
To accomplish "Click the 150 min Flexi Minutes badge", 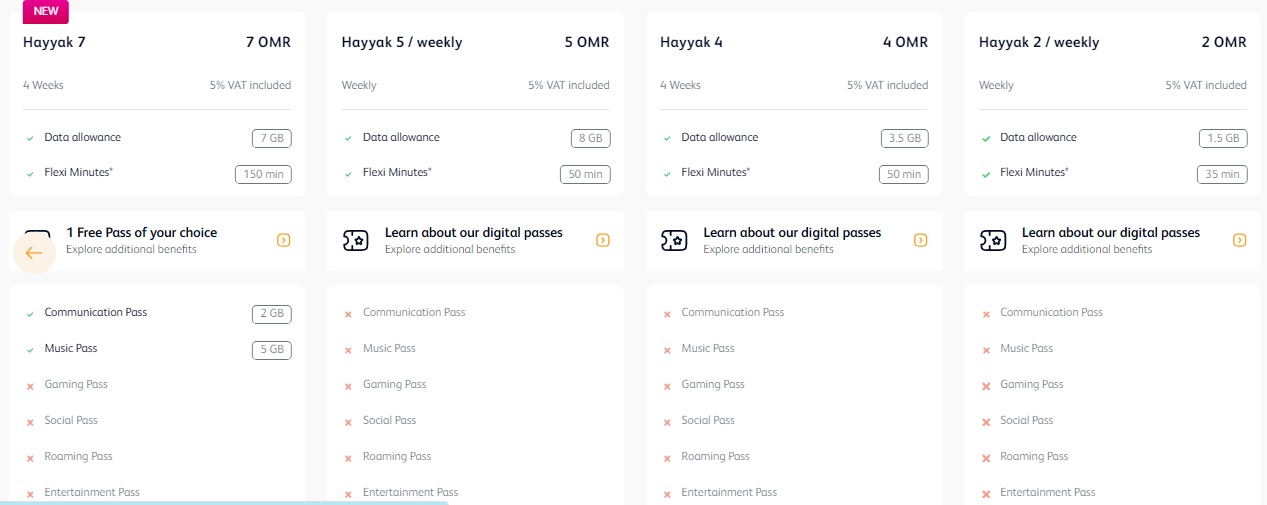I will point(263,174).
